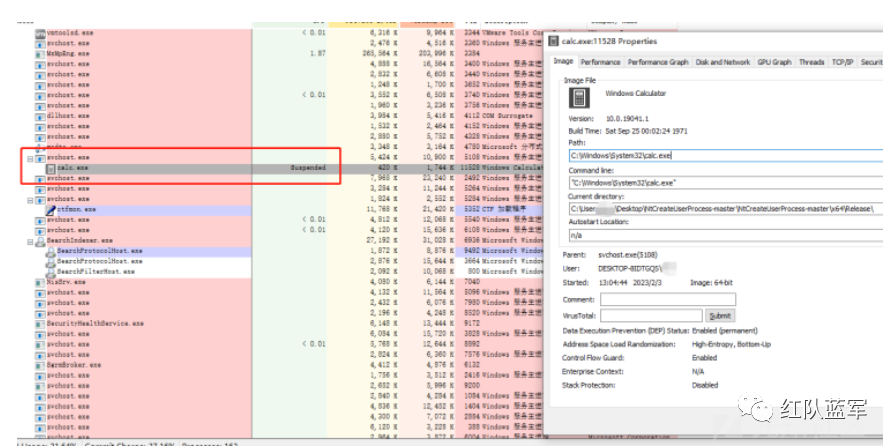Click the Stack Protection 'Disabled' value

point(705,386)
